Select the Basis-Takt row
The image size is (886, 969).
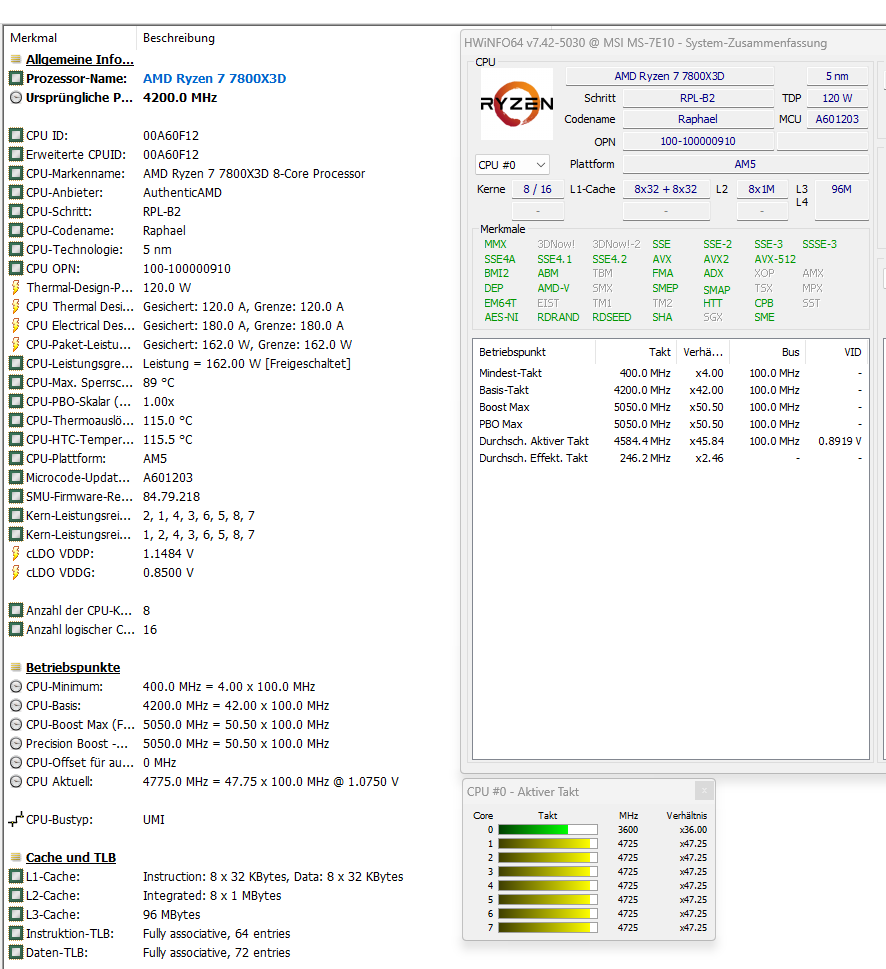pyautogui.click(x=670, y=390)
